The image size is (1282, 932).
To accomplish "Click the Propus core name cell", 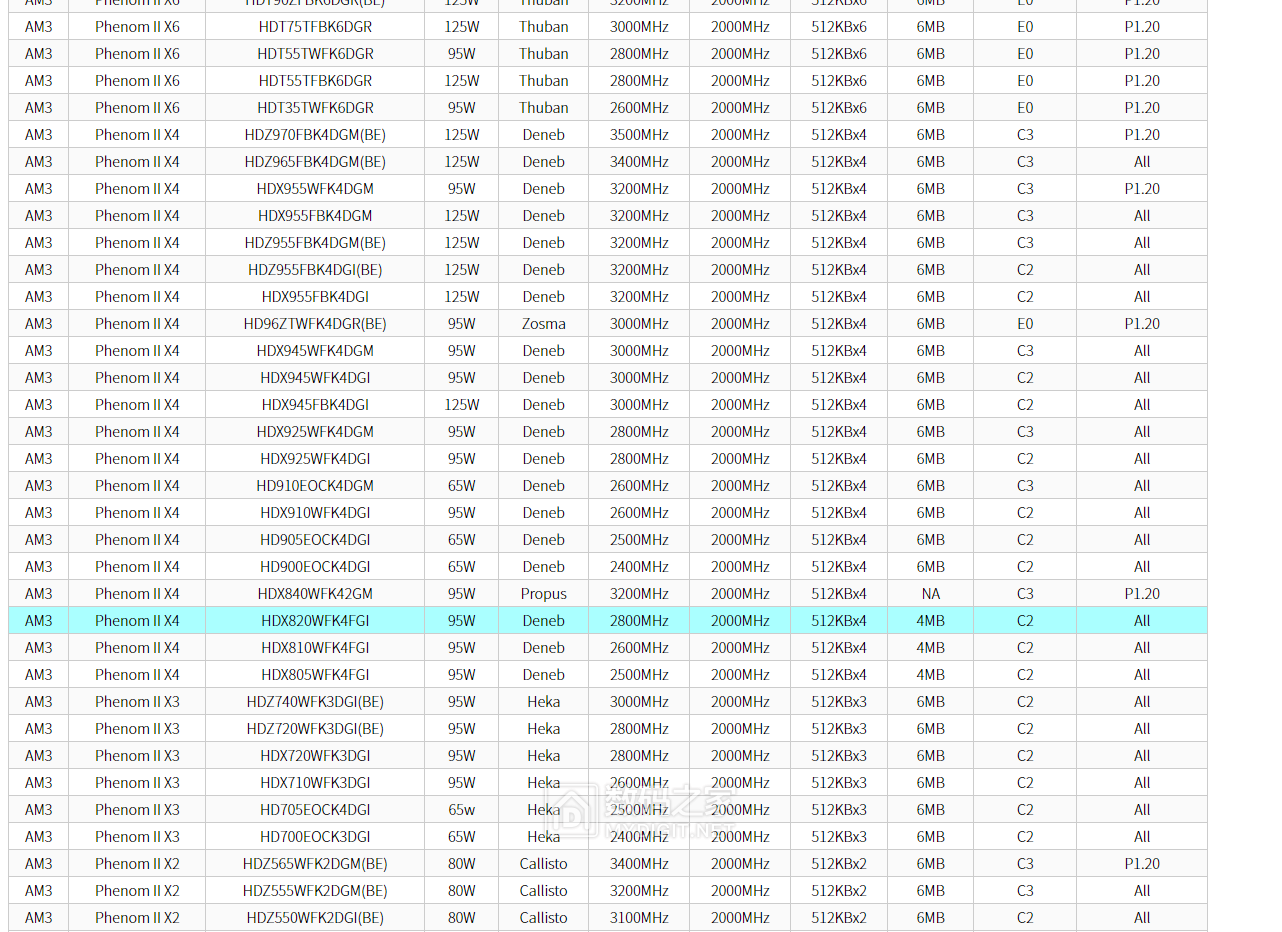I will [x=543, y=594].
